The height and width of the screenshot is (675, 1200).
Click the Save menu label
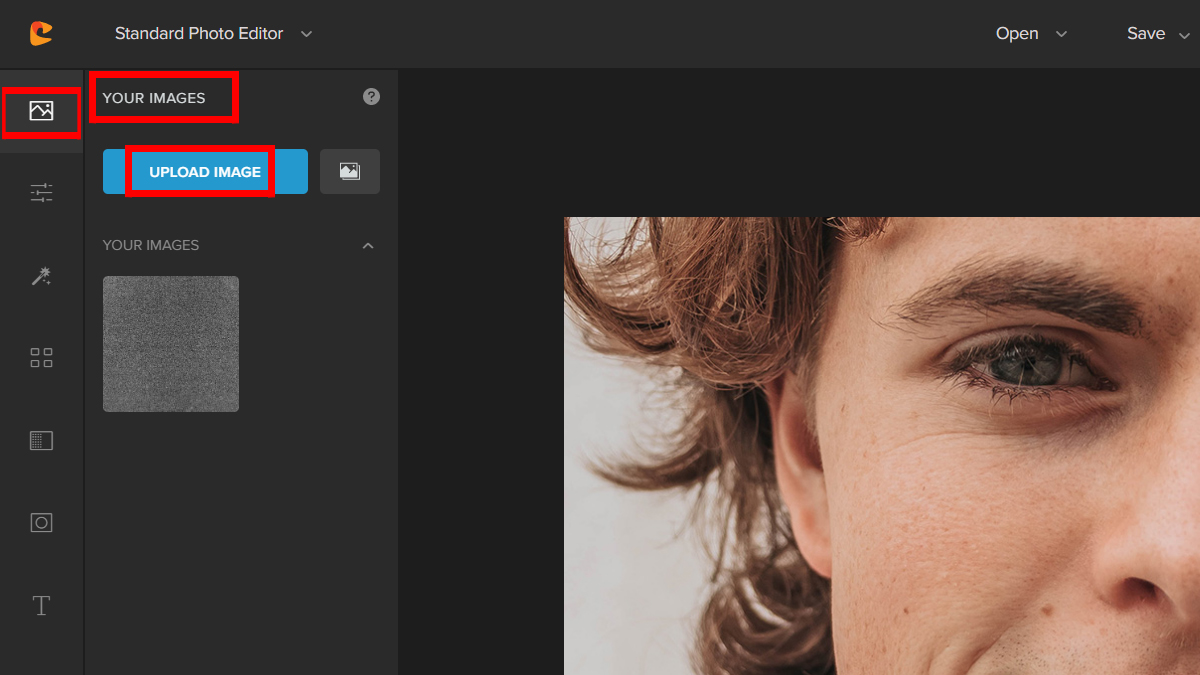[x=1146, y=34]
